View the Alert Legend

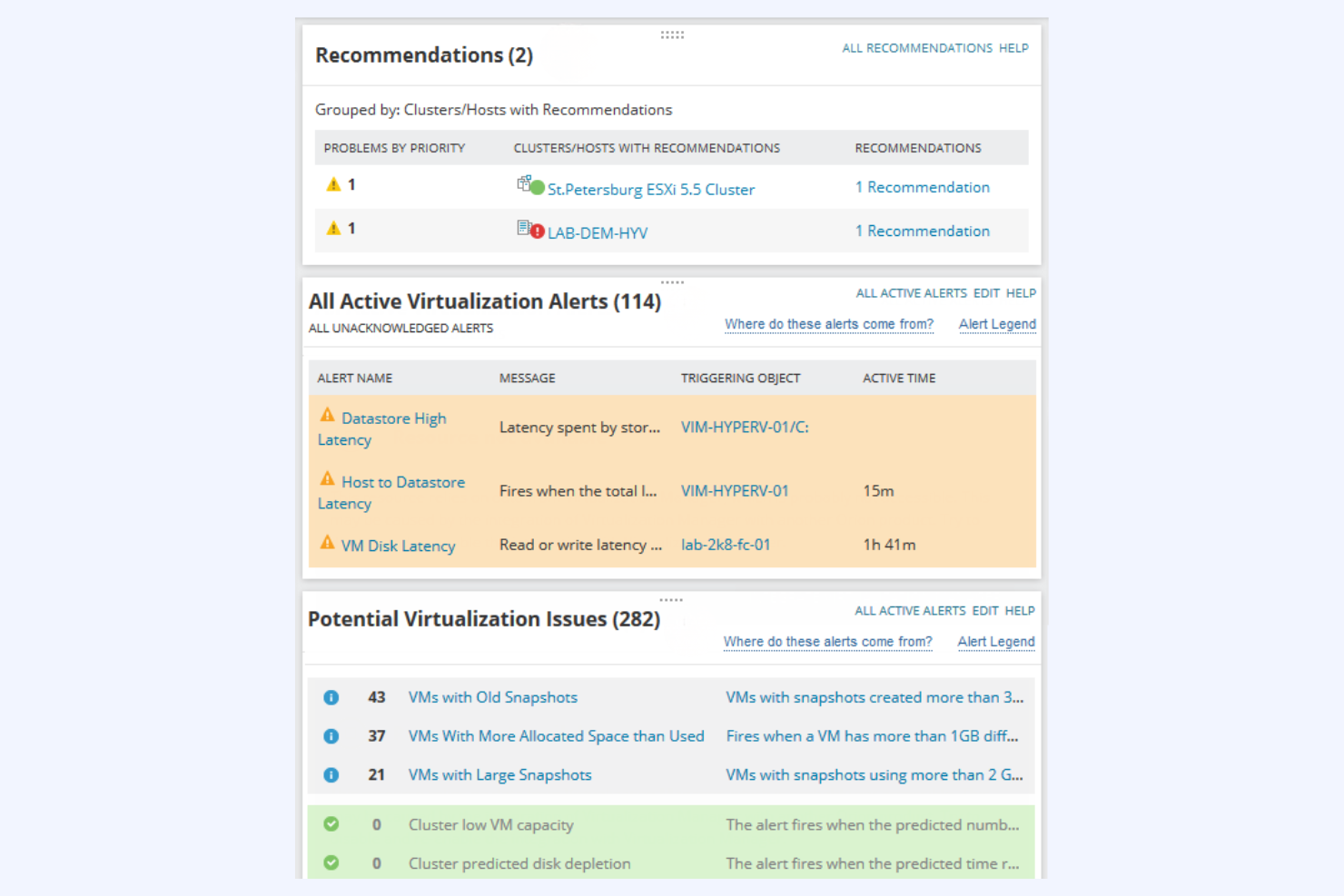pyautogui.click(x=997, y=324)
